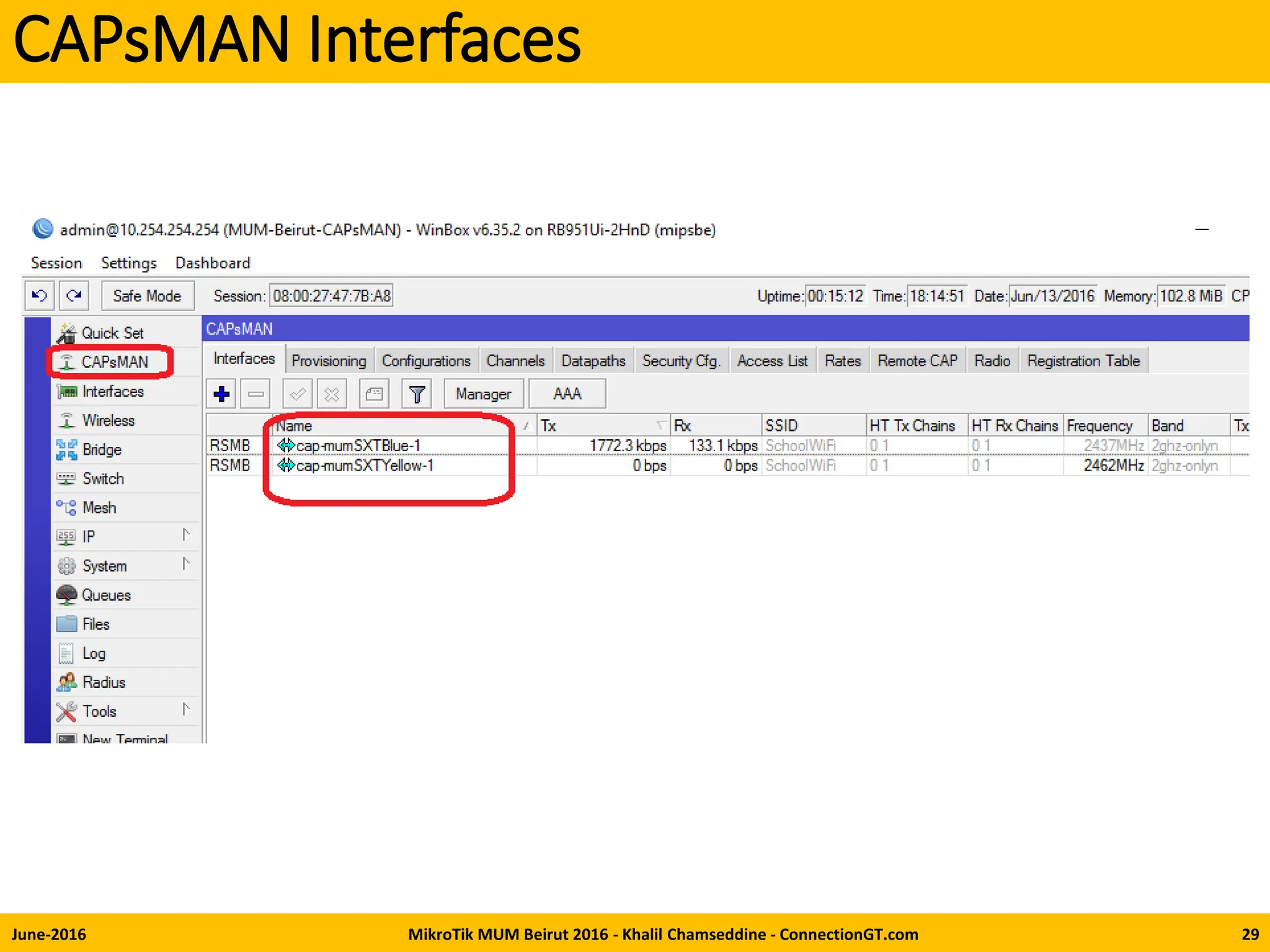1270x952 pixels.
Task: Click the AAA button
Action: click(x=567, y=394)
